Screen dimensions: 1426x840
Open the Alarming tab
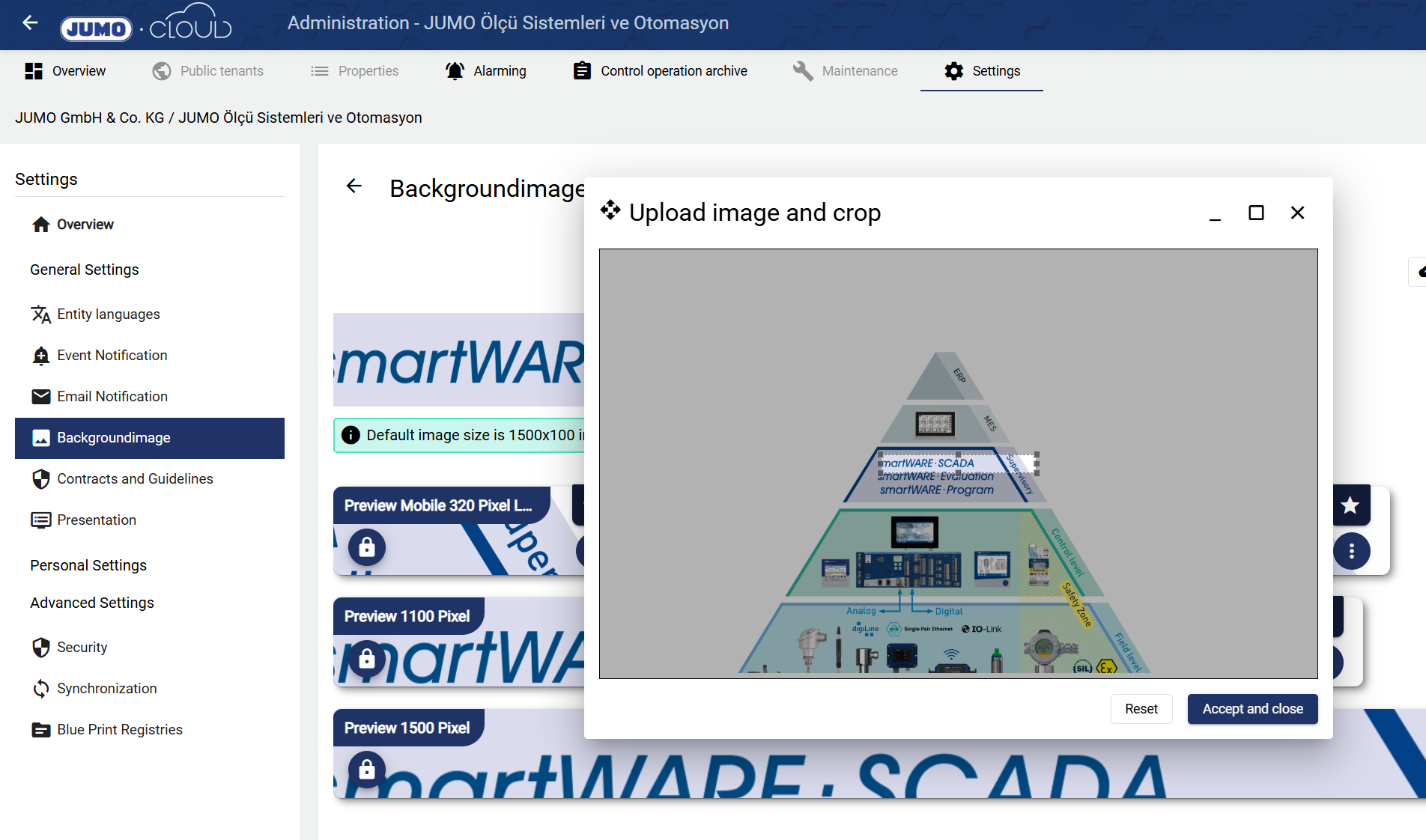[486, 71]
